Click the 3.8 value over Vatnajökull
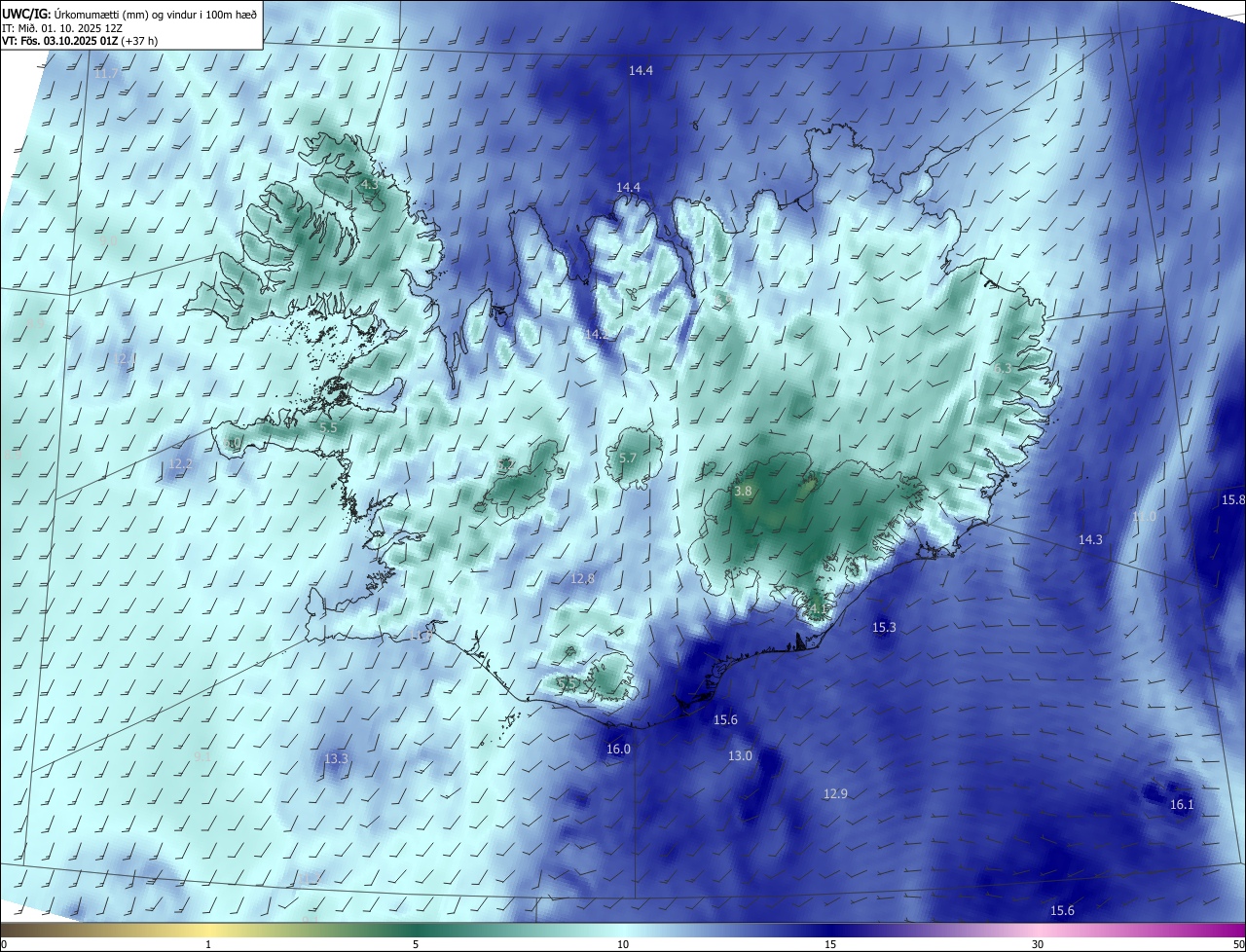This screenshot has width=1246, height=952. click(743, 492)
